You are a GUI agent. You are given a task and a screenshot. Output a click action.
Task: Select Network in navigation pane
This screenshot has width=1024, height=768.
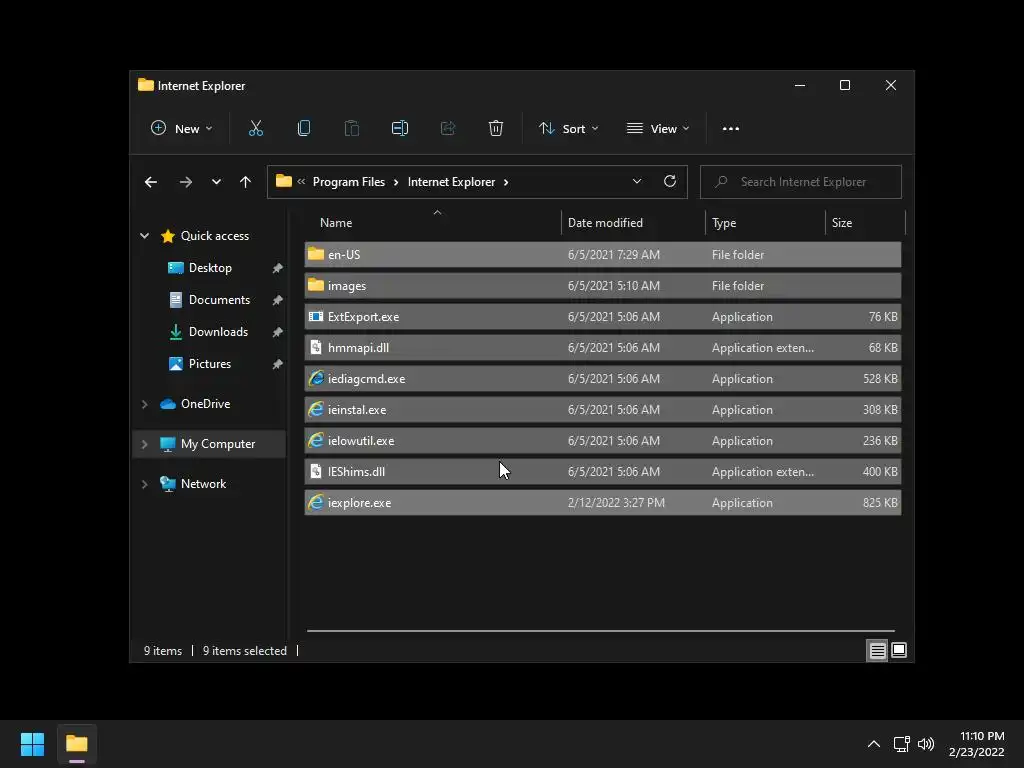[x=203, y=484]
